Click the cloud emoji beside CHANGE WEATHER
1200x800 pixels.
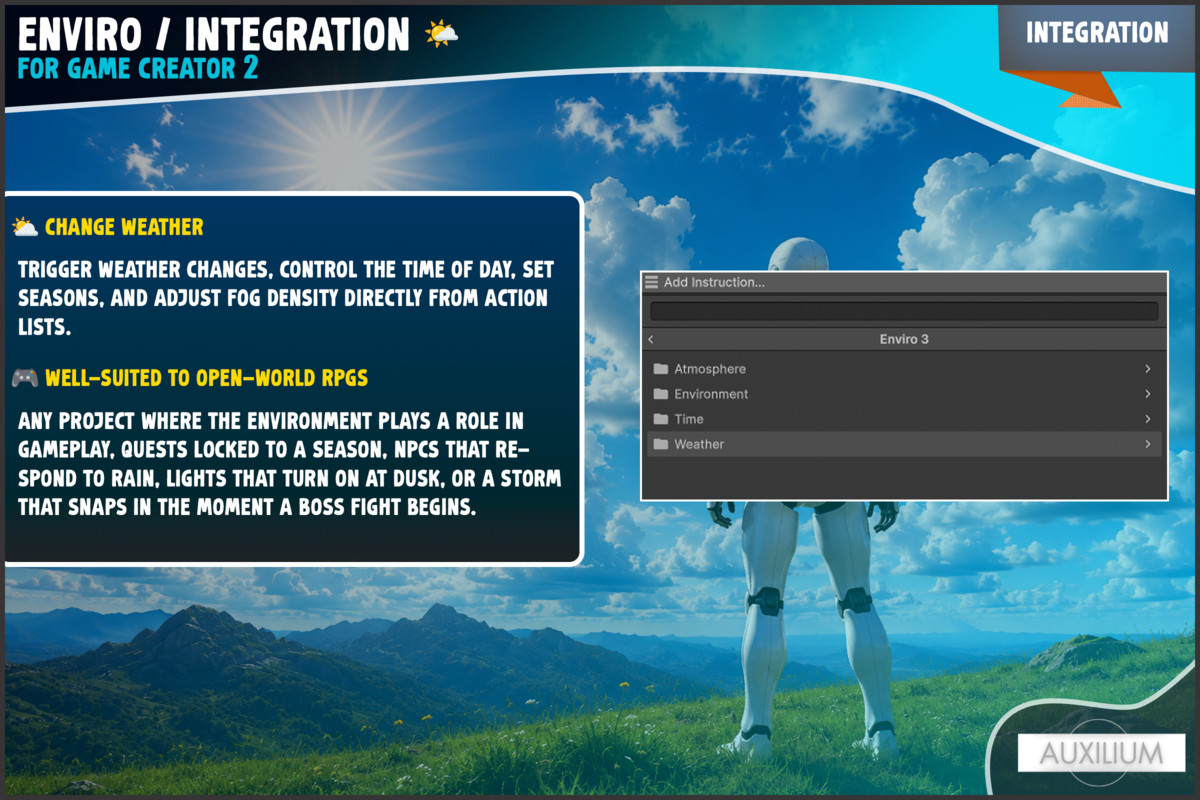tap(25, 227)
